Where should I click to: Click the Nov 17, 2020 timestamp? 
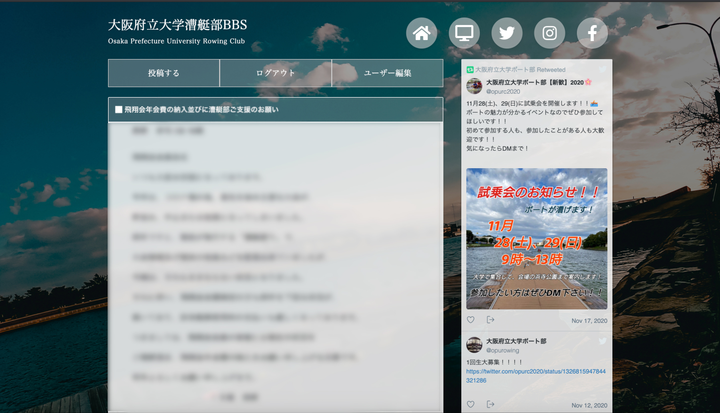point(589,321)
